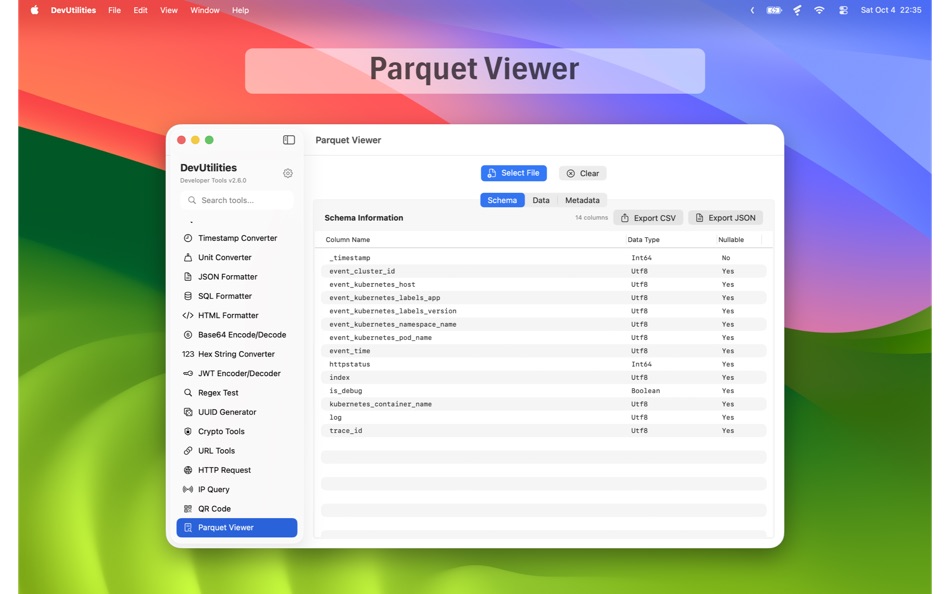Select the Timestamp Converter tool

pos(236,238)
